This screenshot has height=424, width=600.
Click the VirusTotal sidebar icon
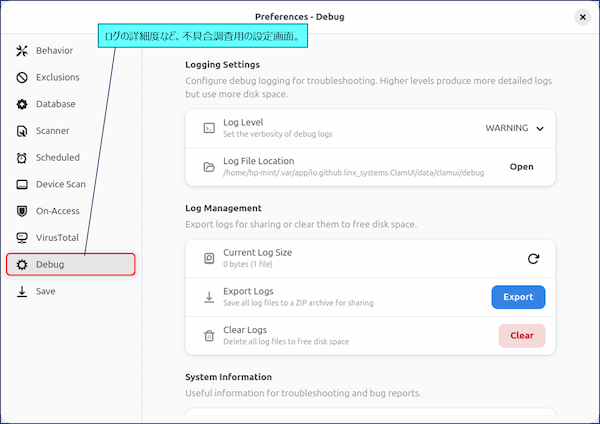click(x=22, y=238)
